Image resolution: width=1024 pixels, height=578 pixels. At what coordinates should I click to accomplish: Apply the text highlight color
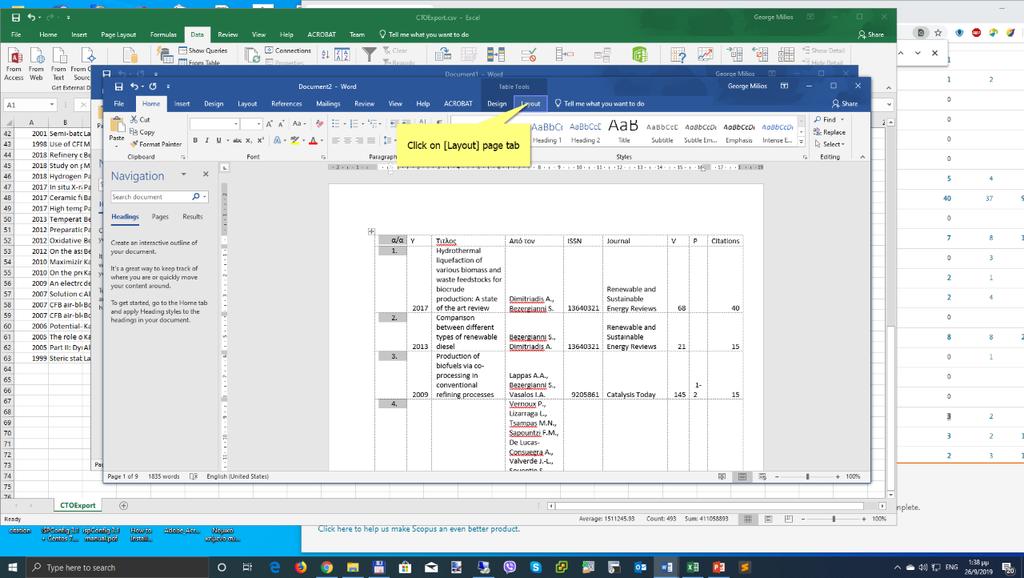coord(295,140)
